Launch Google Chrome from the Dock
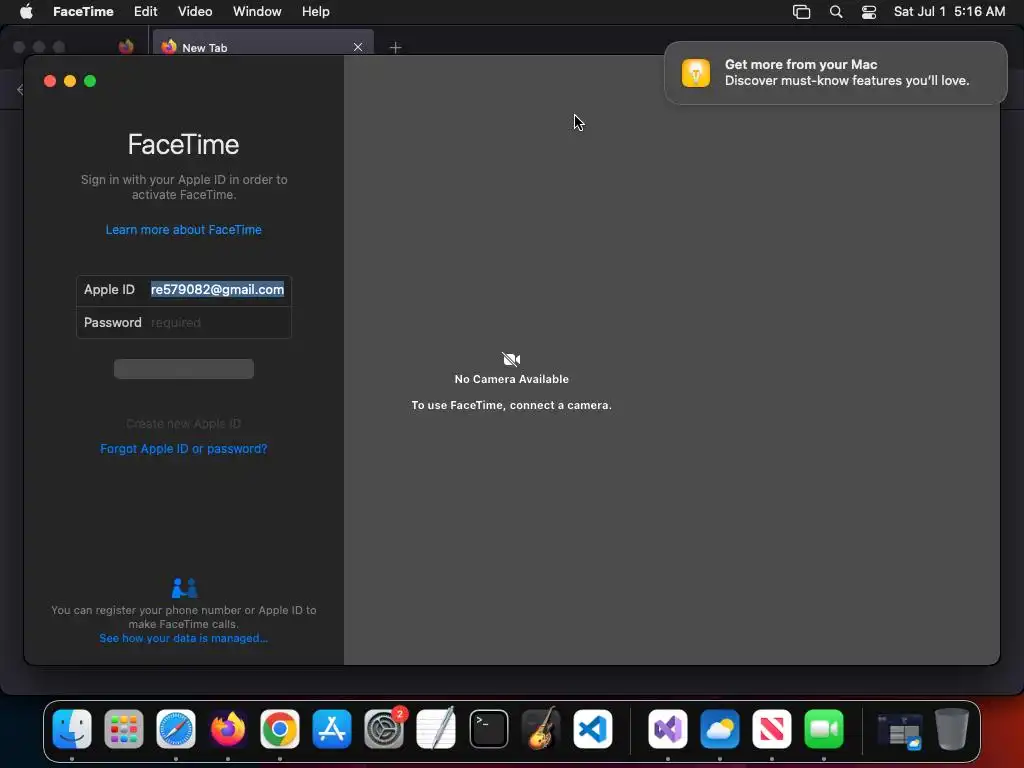Viewport: 1024px width, 768px height. click(280, 729)
